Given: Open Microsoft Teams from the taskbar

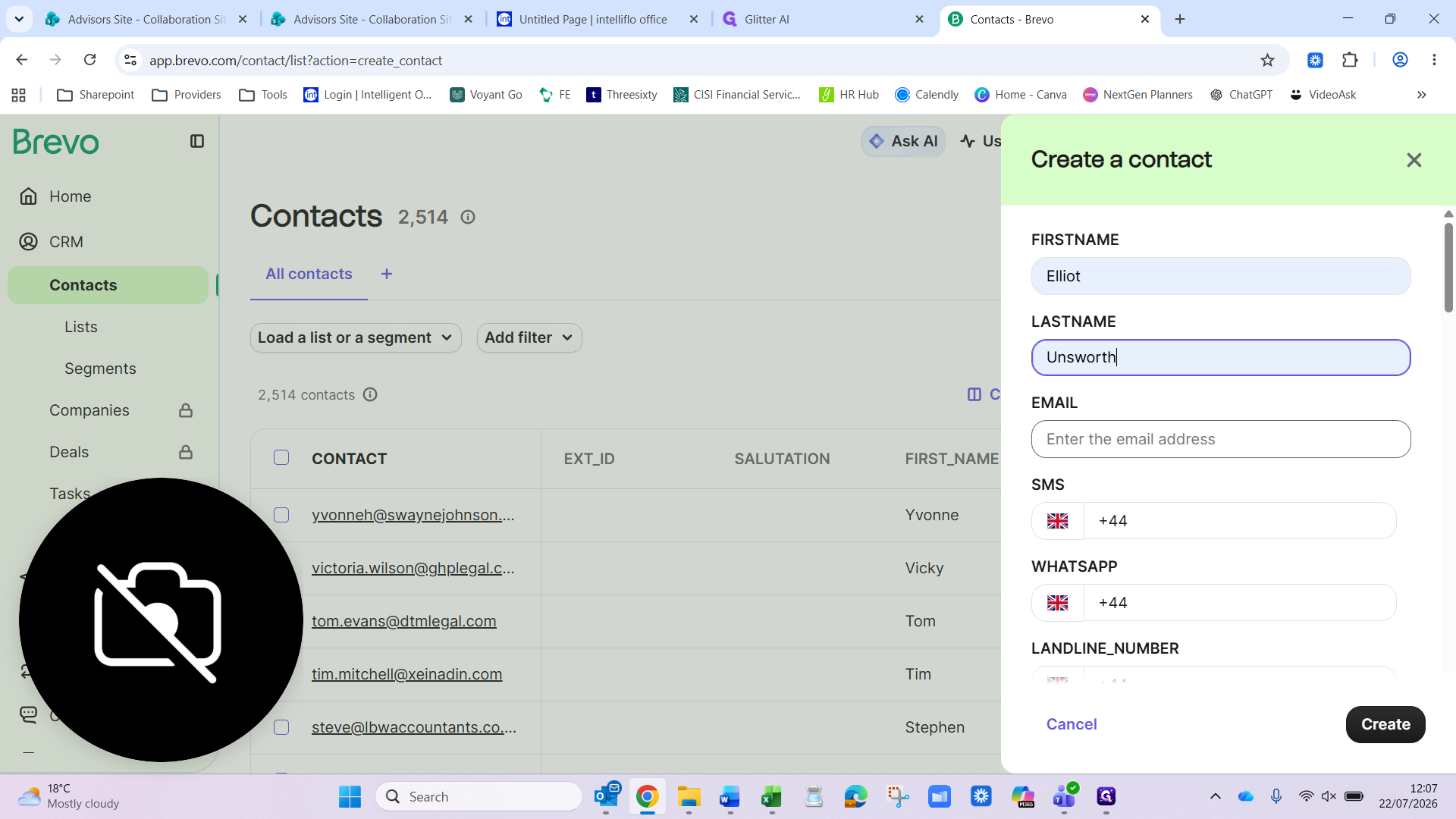Looking at the screenshot, I should 1065,796.
